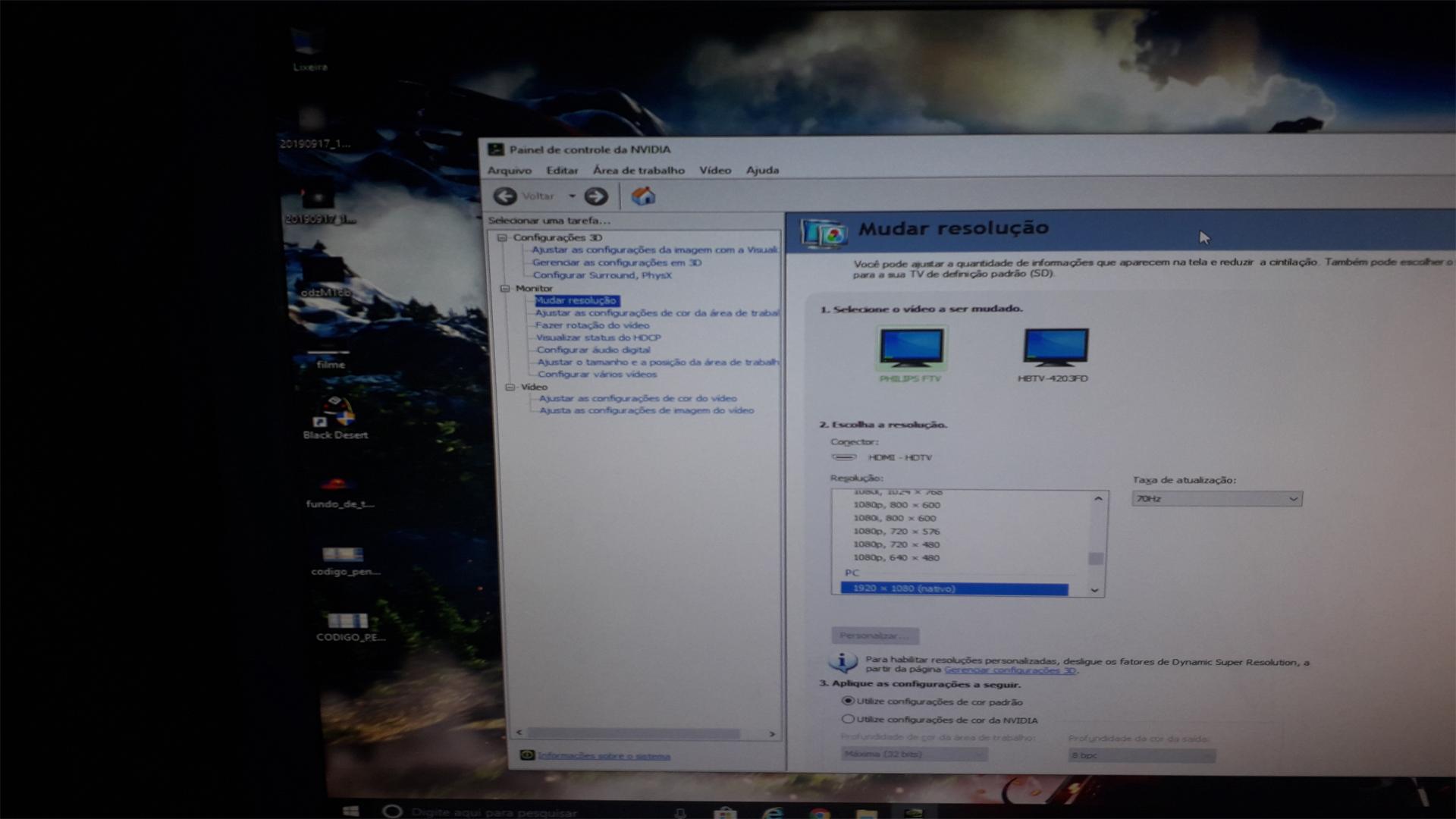Click the Mudar resolução header icon
1456x819 pixels.
tap(824, 232)
